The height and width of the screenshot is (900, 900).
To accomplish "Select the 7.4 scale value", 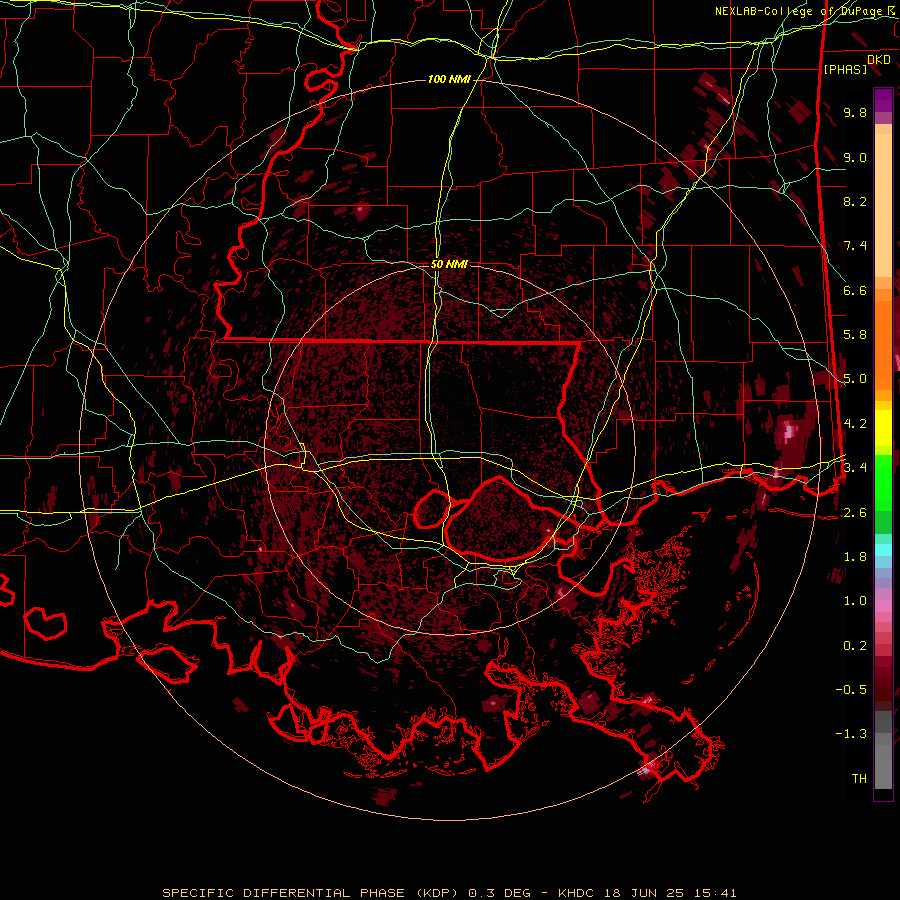I will click(855, 246).
